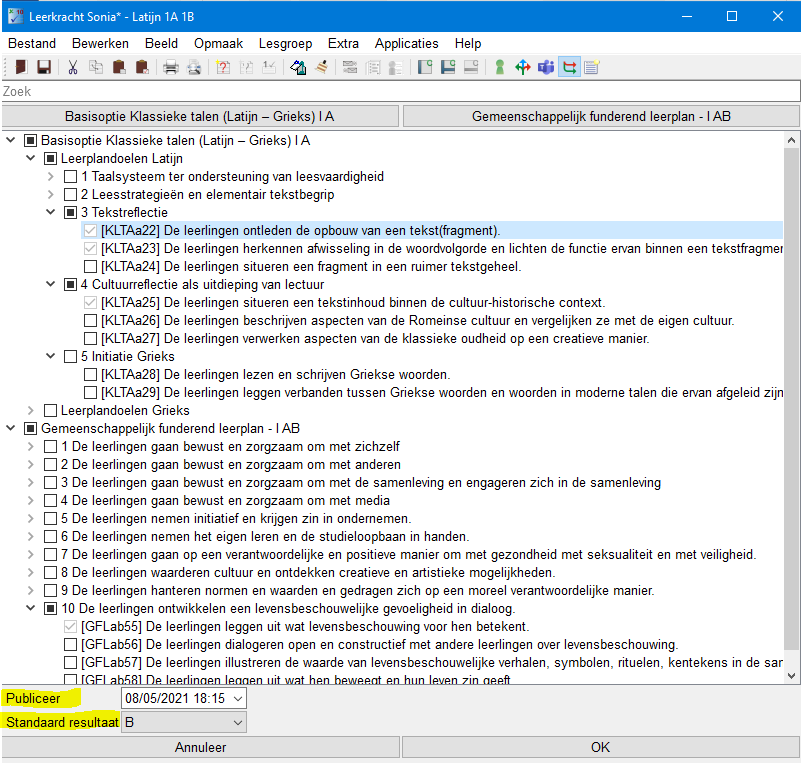The height and width of the screenshot is (763, 801).
Task: Open the Bestand menu
Action: tap(32, 44)
